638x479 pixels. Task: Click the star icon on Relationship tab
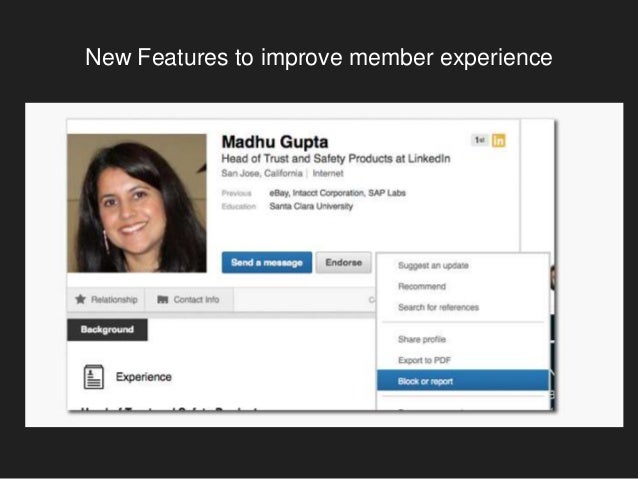80,299
